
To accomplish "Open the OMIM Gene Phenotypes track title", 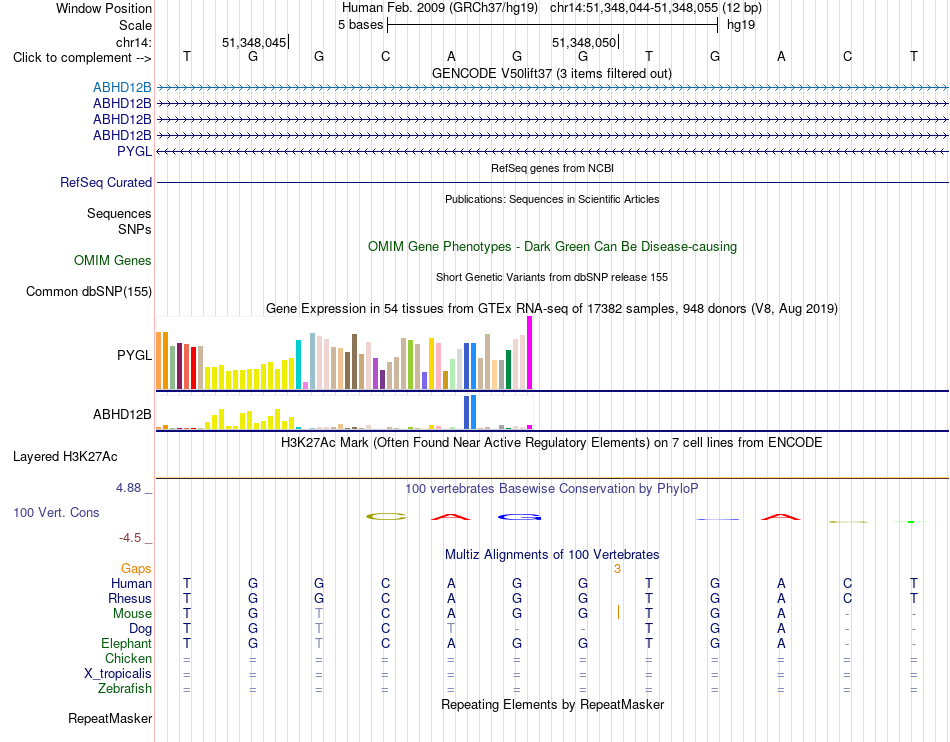I will [x=552, y=247].
